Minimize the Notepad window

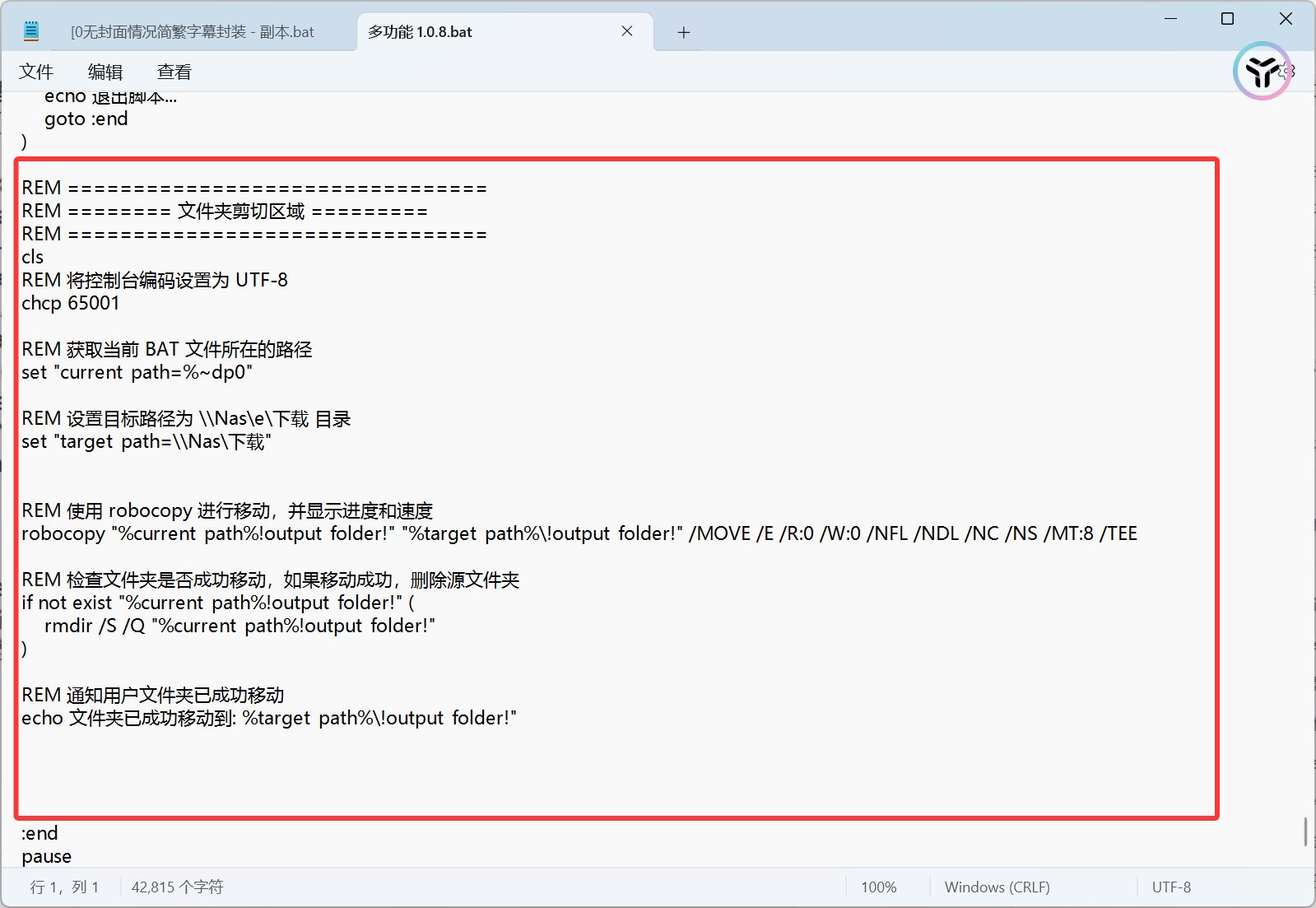click(1170, 18)
